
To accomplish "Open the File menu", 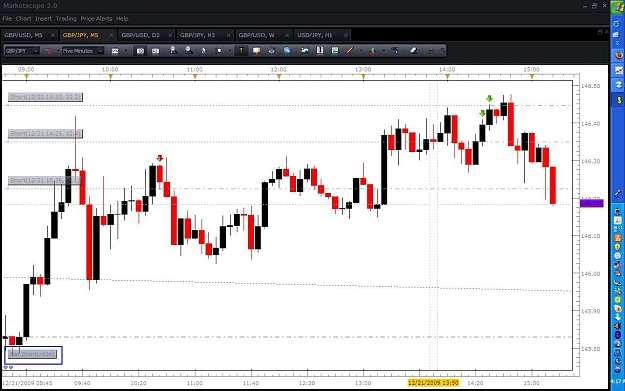I will click(7, 19).
